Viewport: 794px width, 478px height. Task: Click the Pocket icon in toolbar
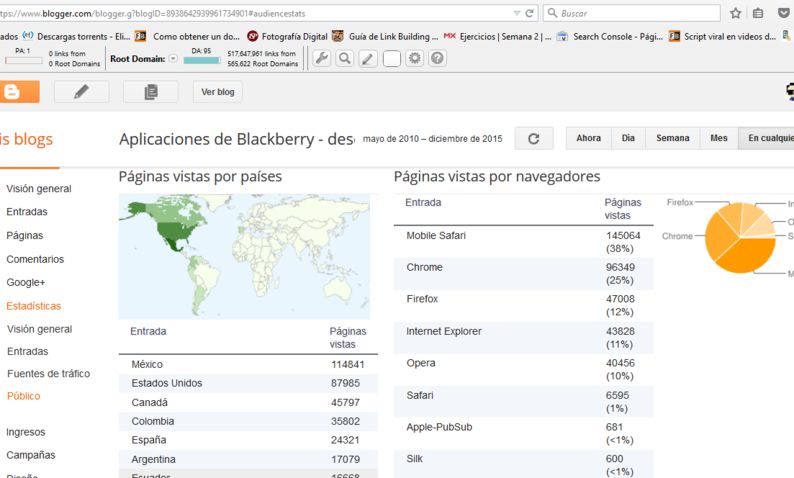coord(783,13)
